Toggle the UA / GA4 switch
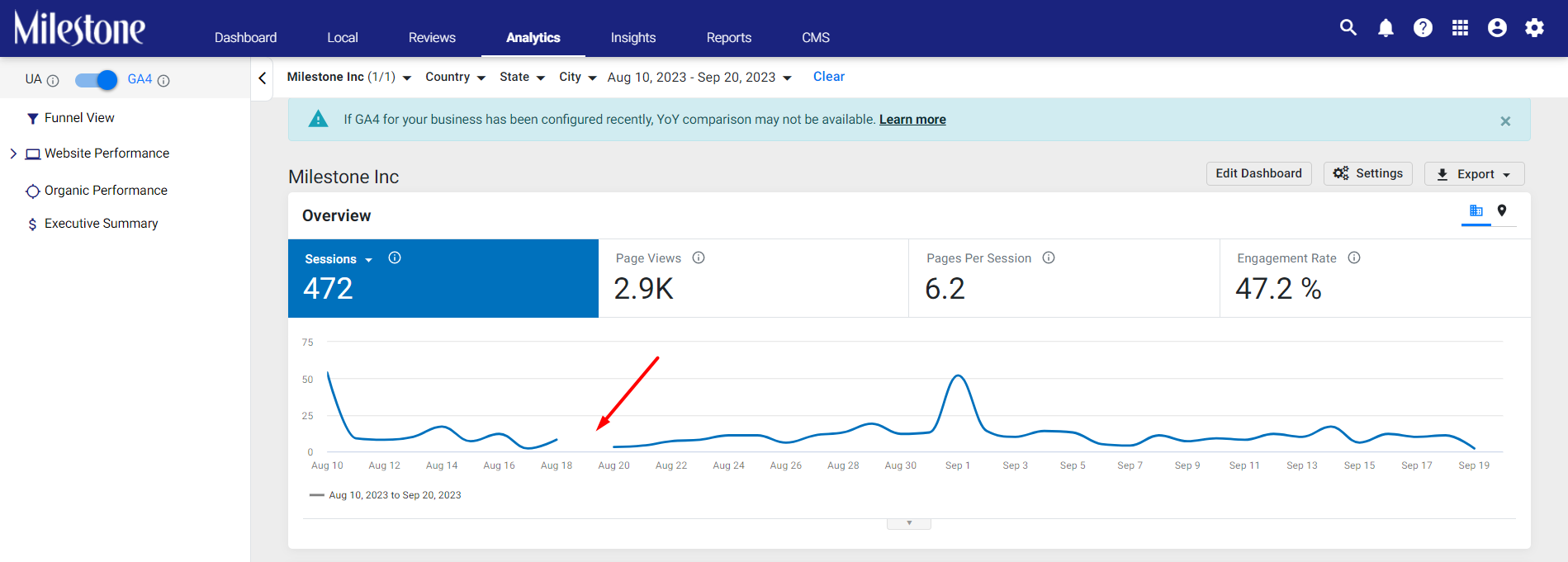 pos(96,80)
